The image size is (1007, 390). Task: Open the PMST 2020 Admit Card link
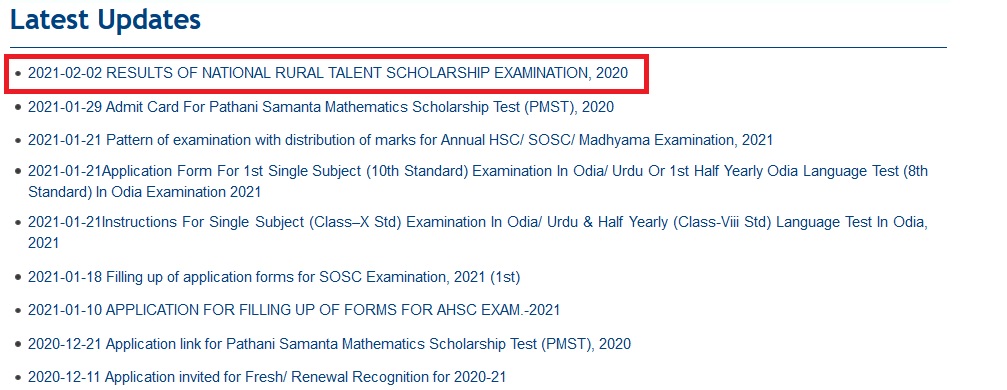click(320, 107)
